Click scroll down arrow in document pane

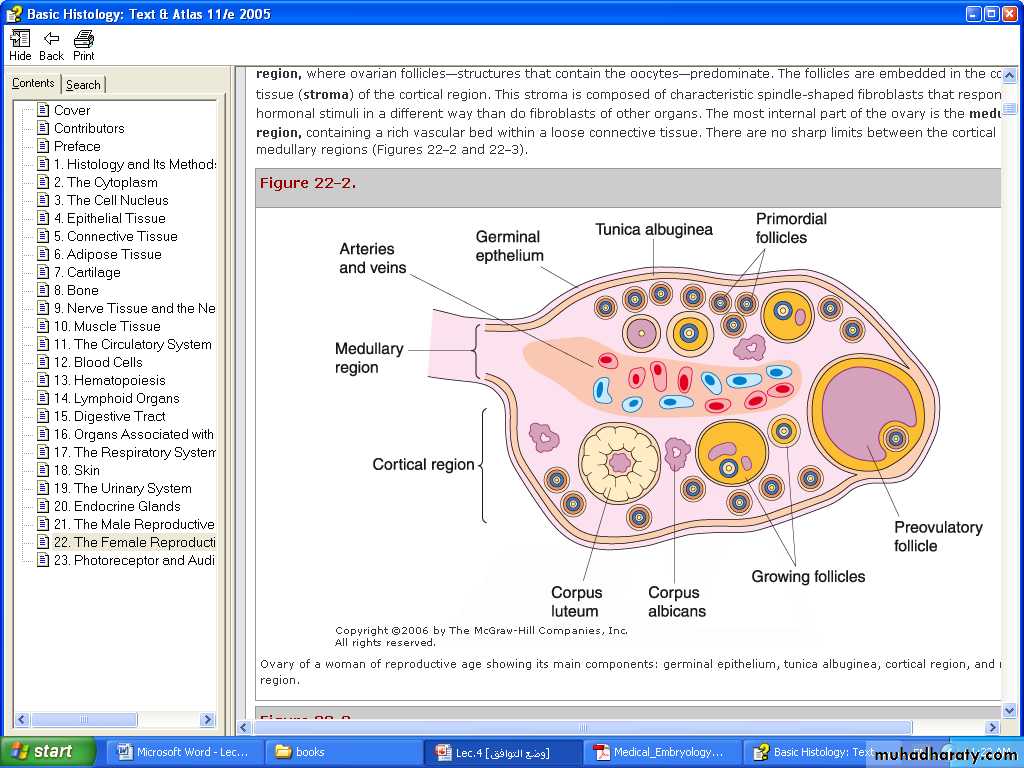point(1009,711)
